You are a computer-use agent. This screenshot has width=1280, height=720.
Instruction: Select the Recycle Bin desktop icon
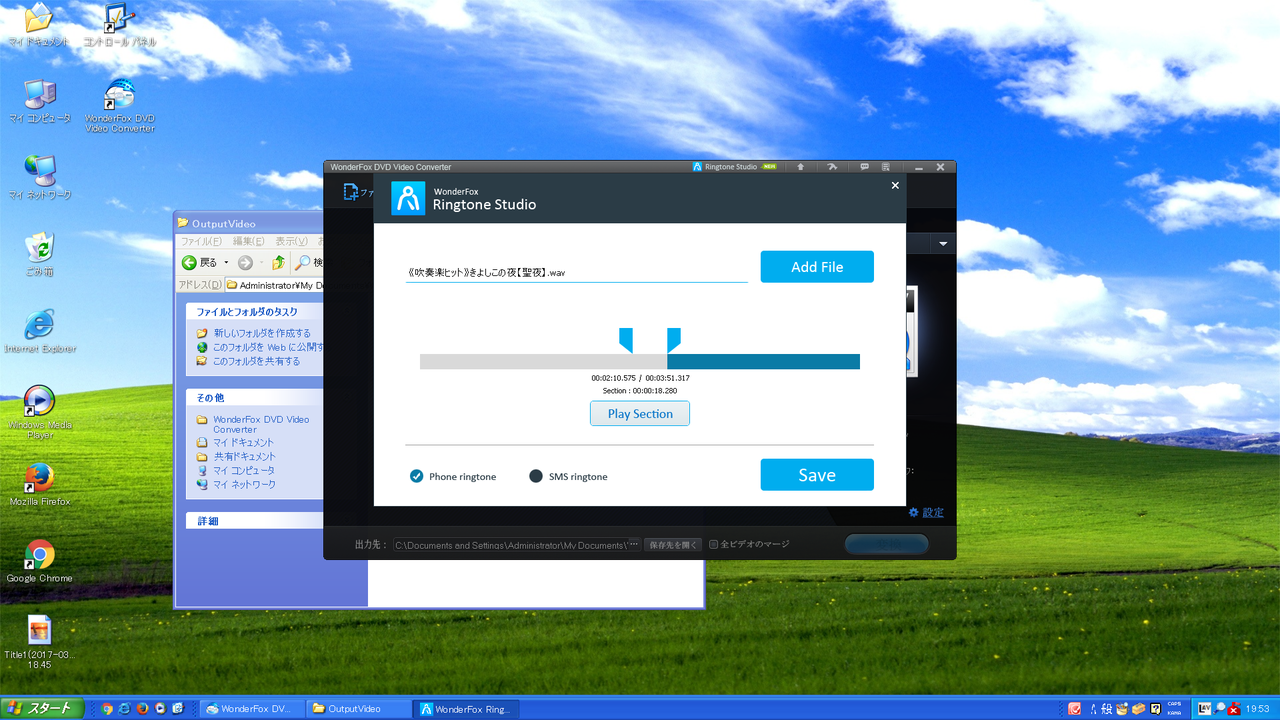40,255
